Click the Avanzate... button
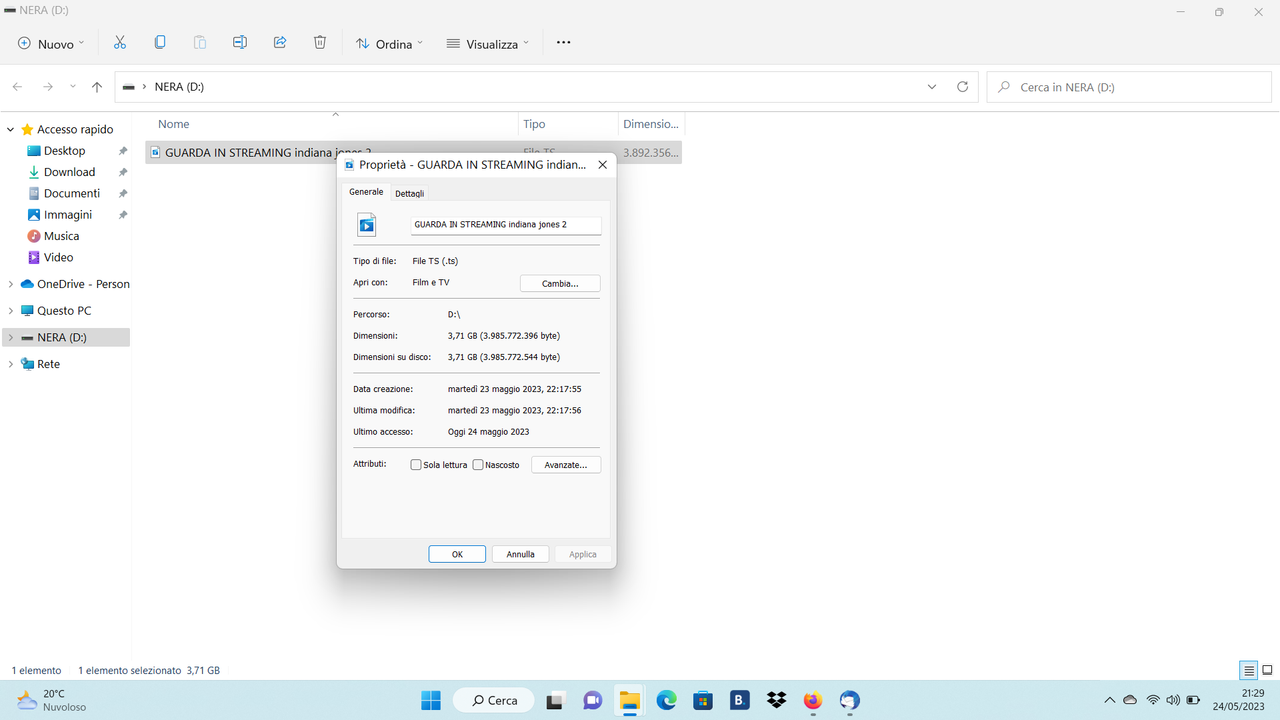The image size is (1280, 720). (x=566, y=465)
